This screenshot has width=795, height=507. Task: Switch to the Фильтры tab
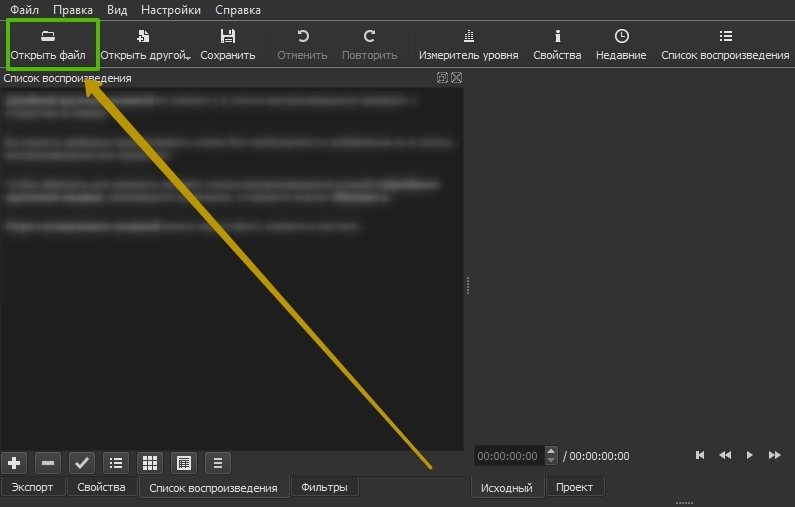point(324,487)
